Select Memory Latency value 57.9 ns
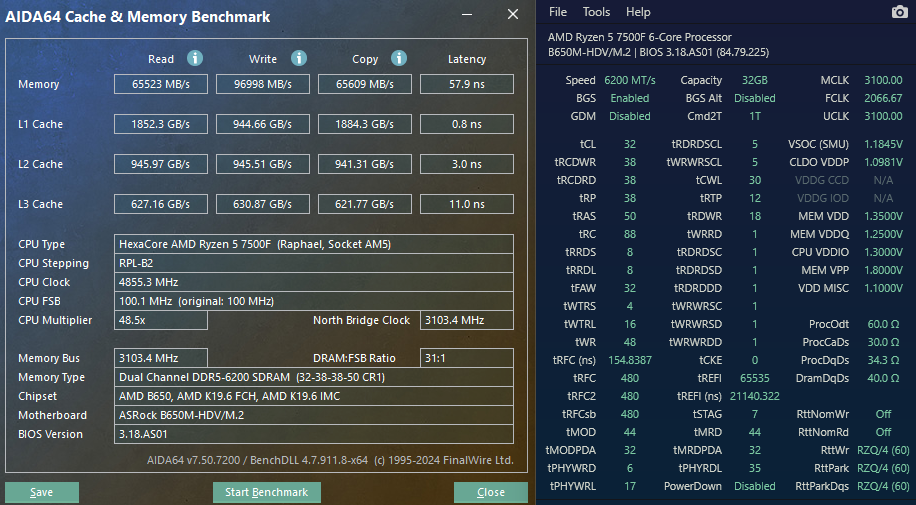 click(467, 84)
